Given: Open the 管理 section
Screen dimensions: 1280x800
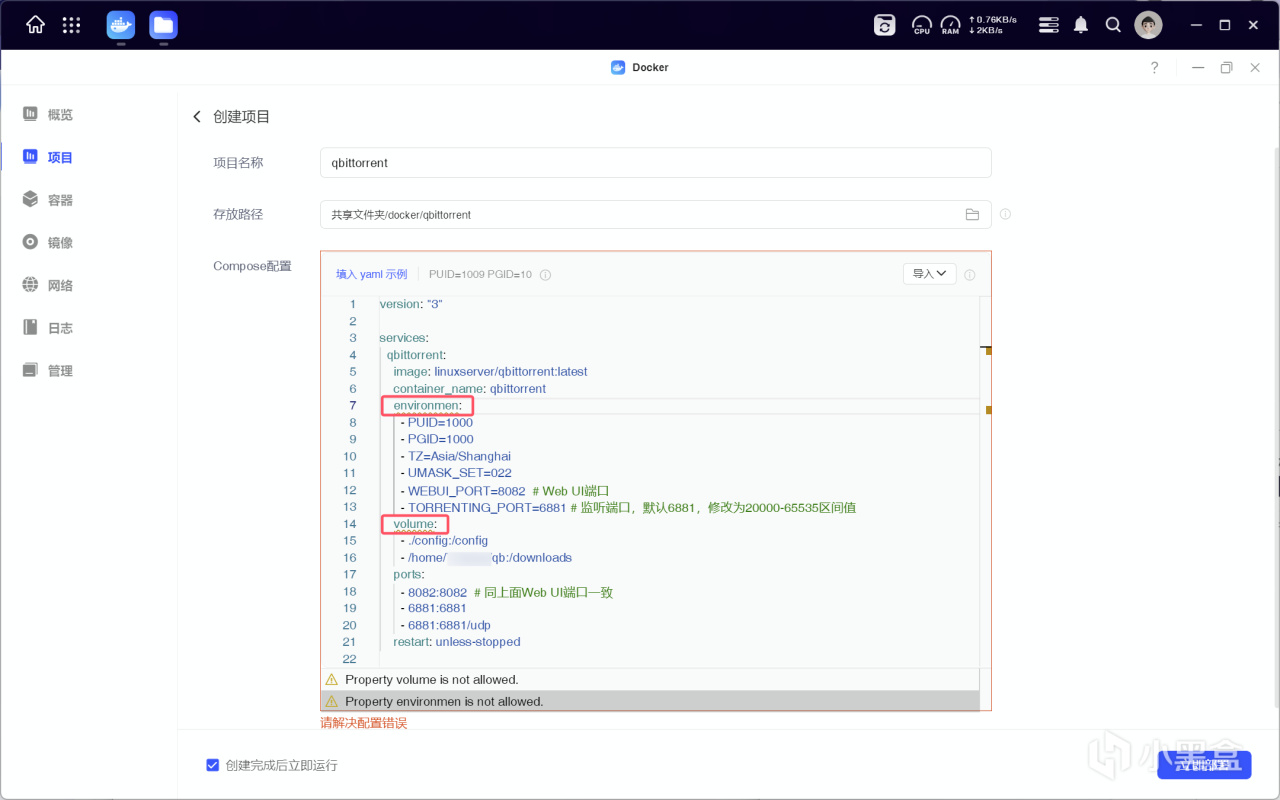Looking at the screenshot, I should coord(48,370).
